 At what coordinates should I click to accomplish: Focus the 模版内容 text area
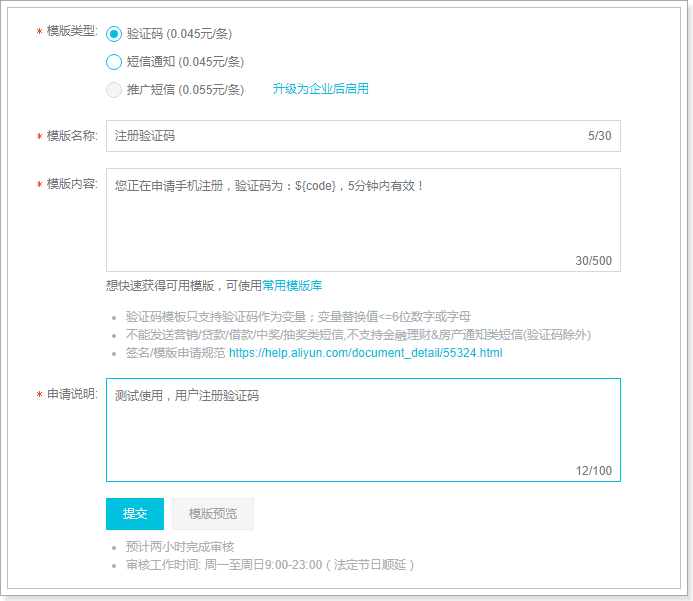363,220
